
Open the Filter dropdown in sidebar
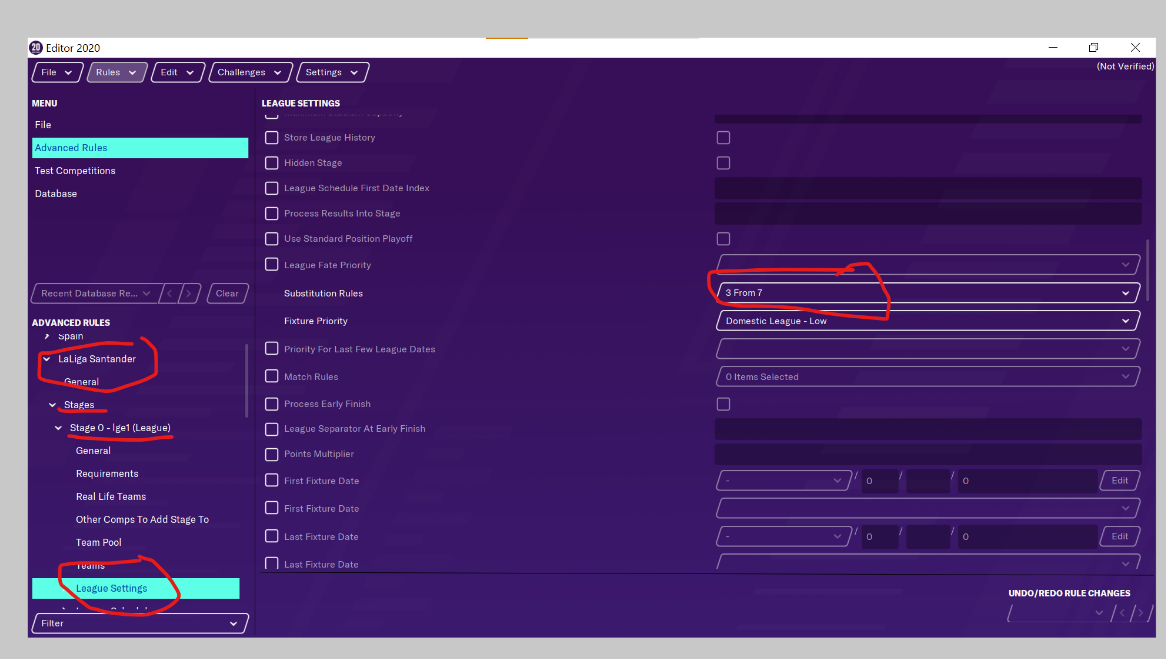pyautogui.click(x=140, y=623)
